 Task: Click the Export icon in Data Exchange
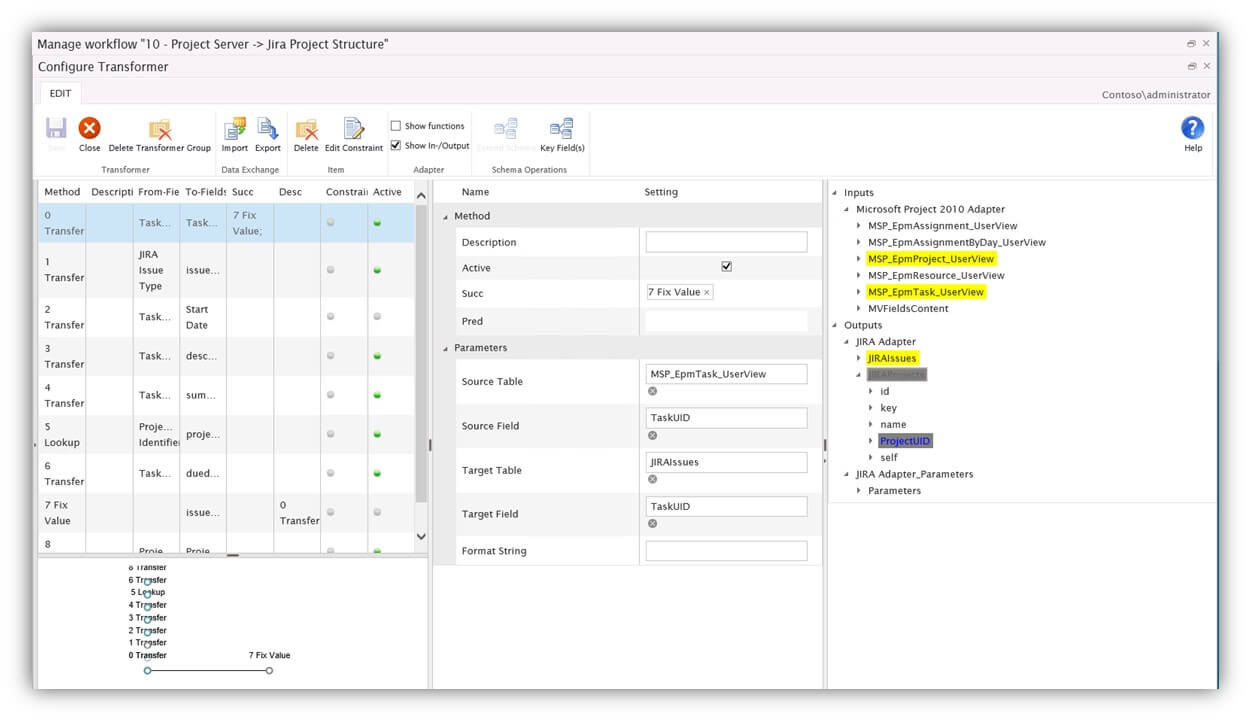[x=268, y=129]
